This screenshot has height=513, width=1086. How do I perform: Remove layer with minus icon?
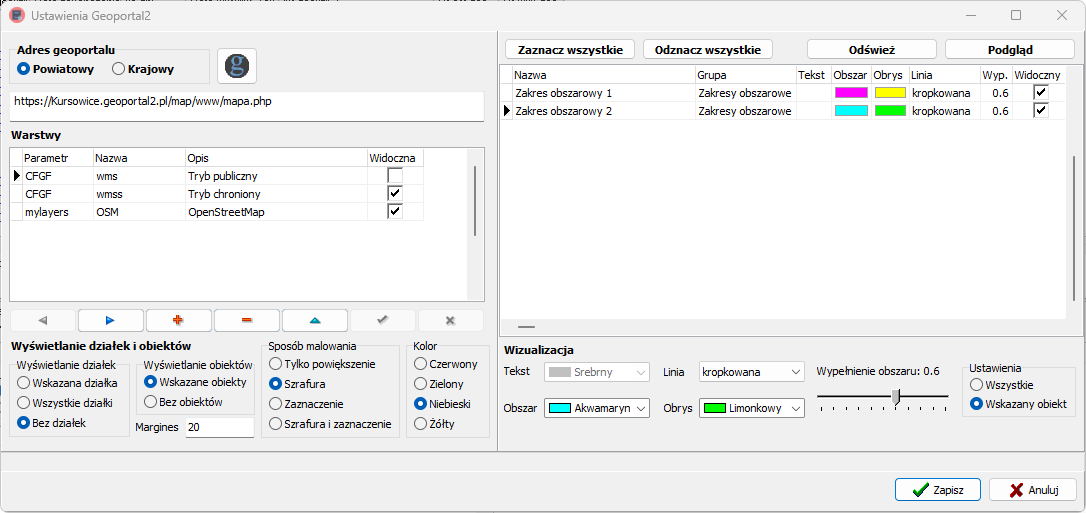click(247, 321)
